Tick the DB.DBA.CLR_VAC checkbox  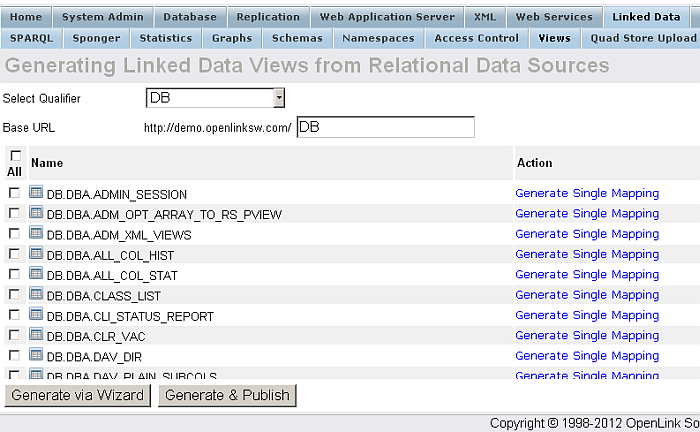pyautogui.click(x=14, y=335)
